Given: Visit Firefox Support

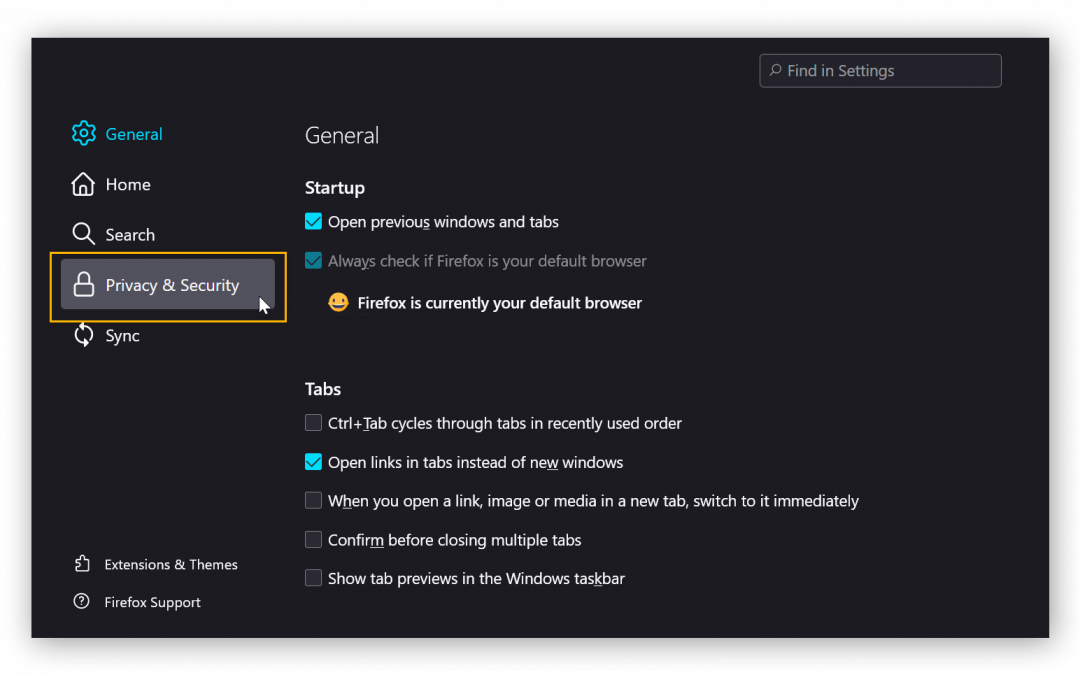Looking at the screenshot, I should click(152, 601).
